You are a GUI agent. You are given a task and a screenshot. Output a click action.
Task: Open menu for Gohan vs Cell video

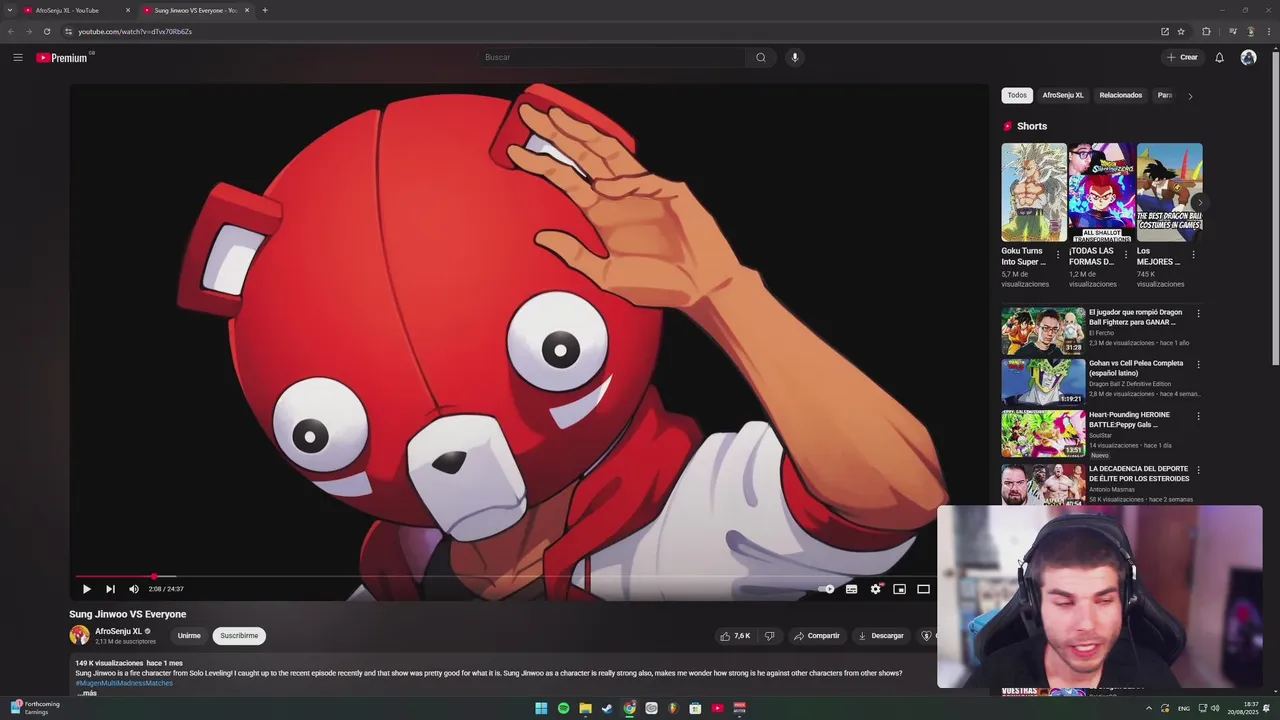pos(1198,364)
